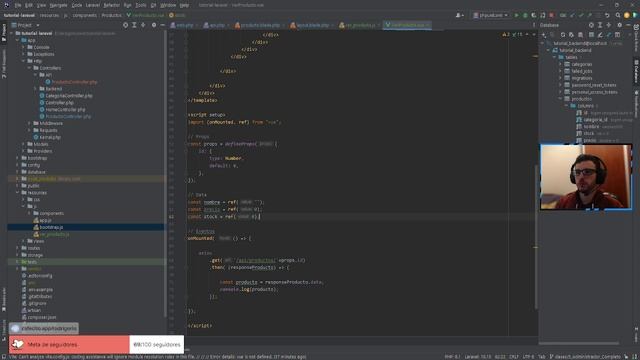The height and width of the screenshot is (360, 640).
Task: Open the user account icon in the toolbar
Action: point(459,15)
